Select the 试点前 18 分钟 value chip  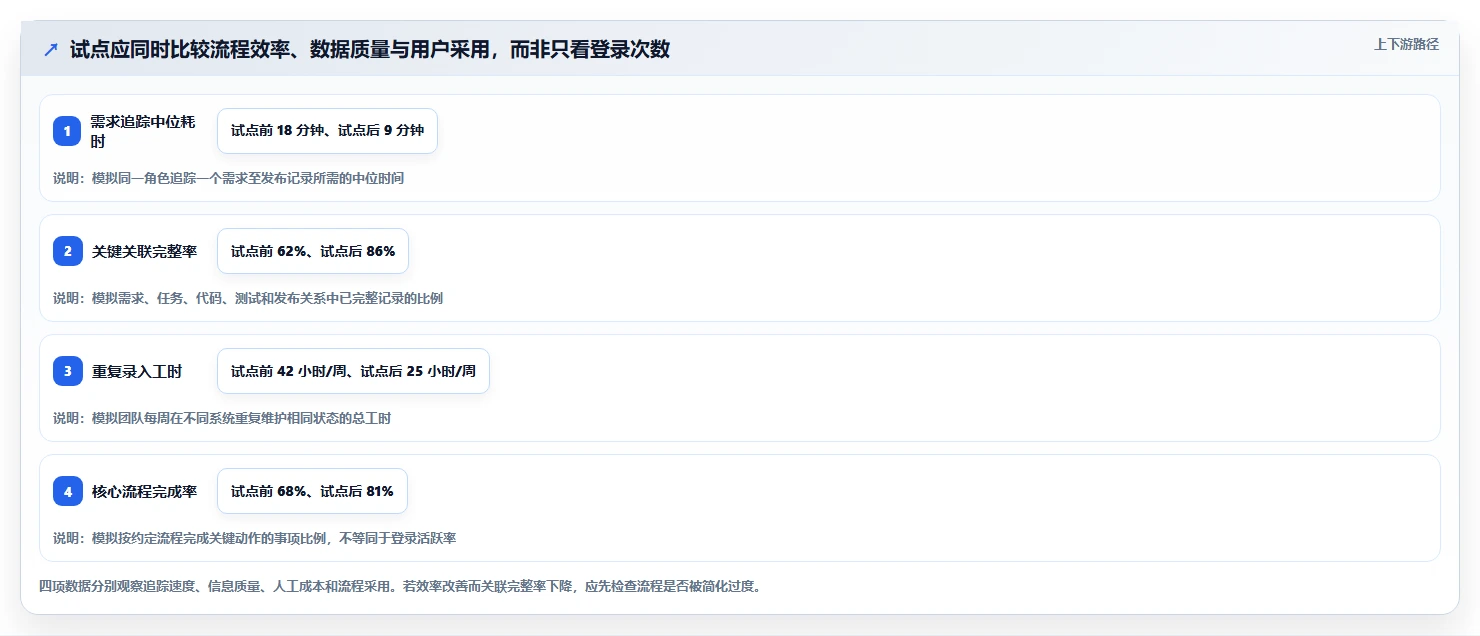pos(327,131)
